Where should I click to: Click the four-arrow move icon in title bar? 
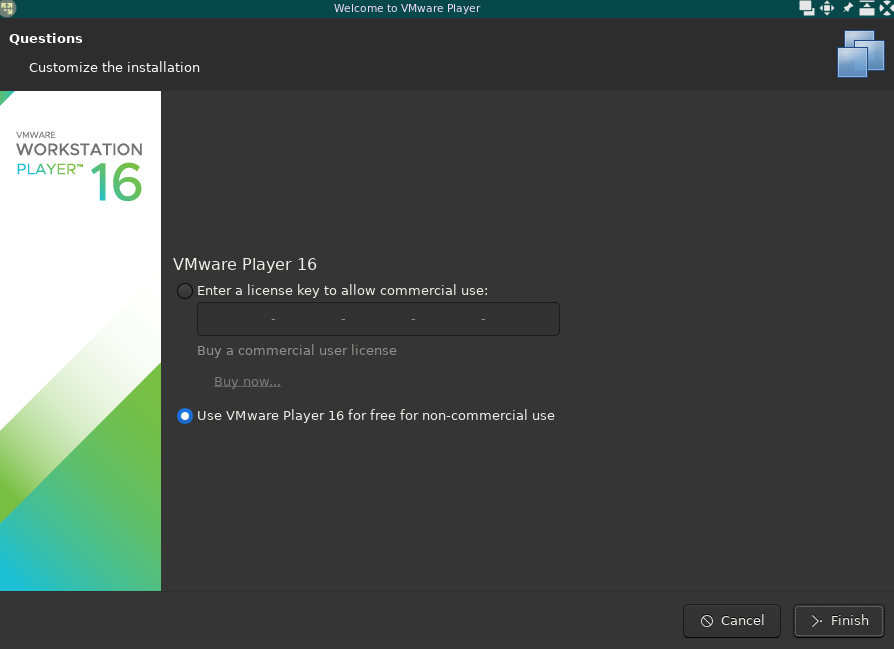827,8
